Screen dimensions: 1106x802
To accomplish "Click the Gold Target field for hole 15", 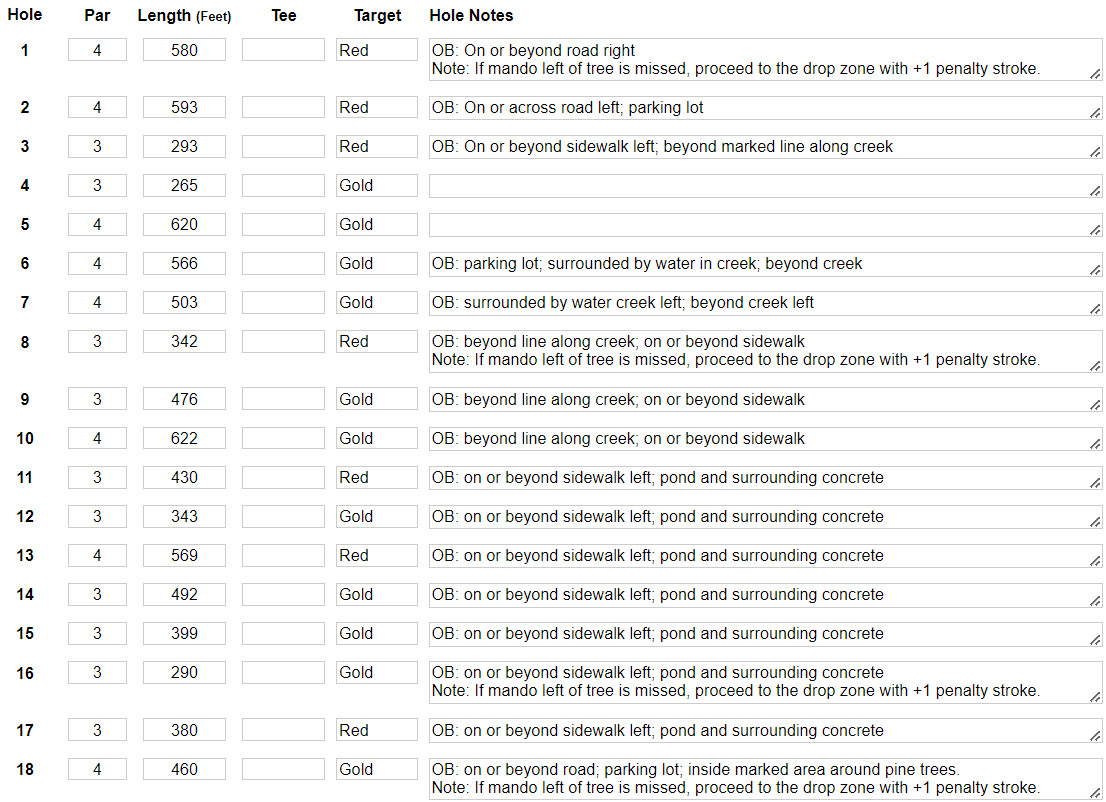I will click(x=376, y=633).
